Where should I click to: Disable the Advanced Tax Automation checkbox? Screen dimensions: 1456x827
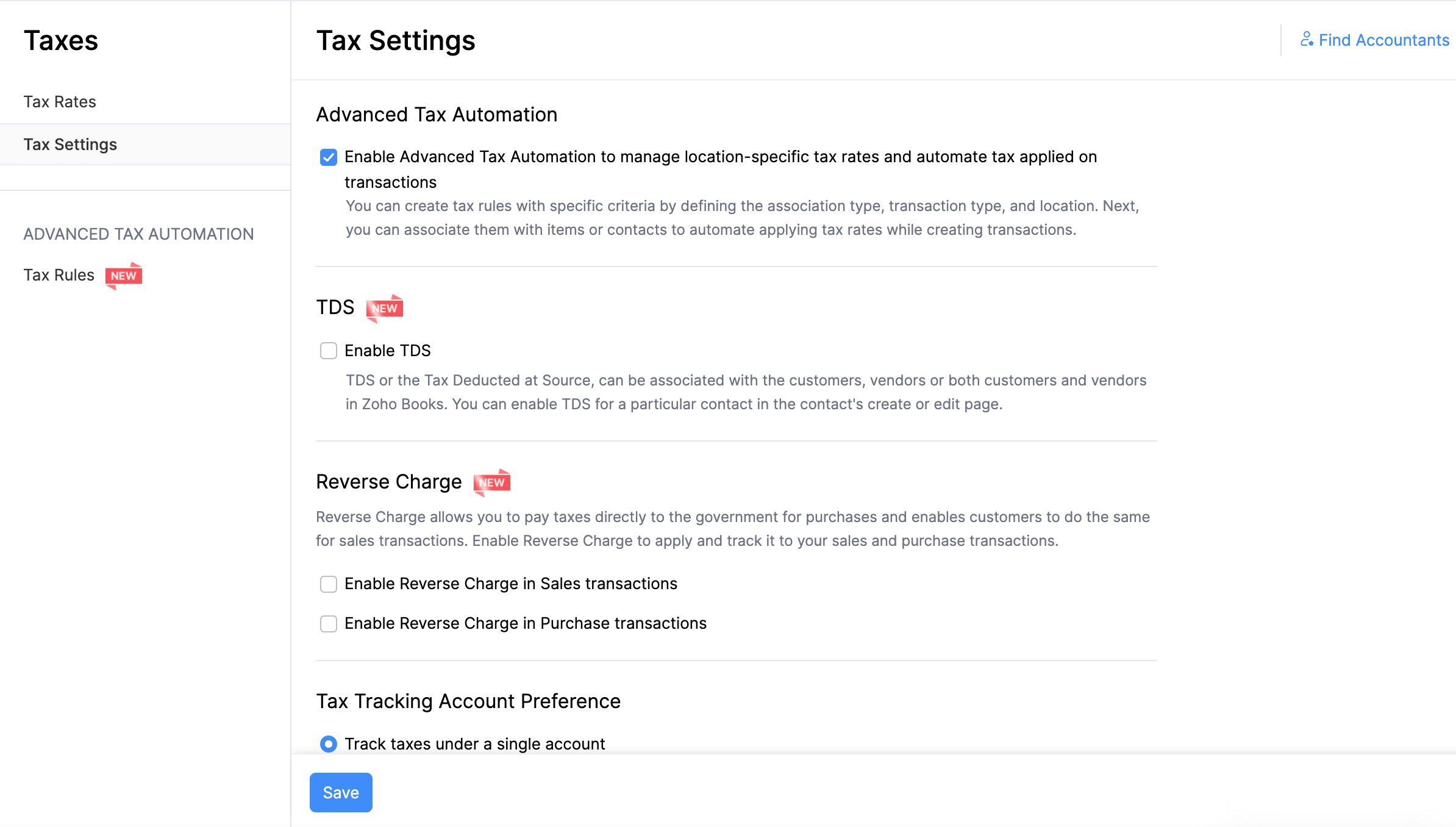(329, 157)
